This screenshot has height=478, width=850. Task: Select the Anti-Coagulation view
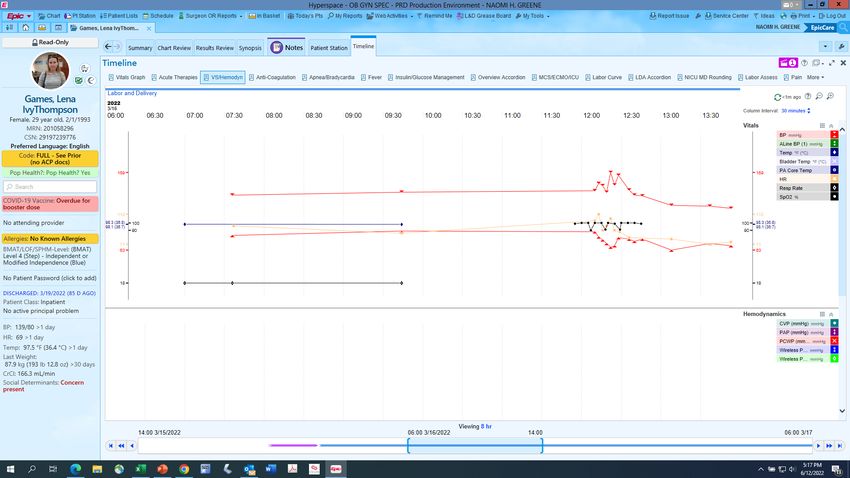click(x=272, y=77)
